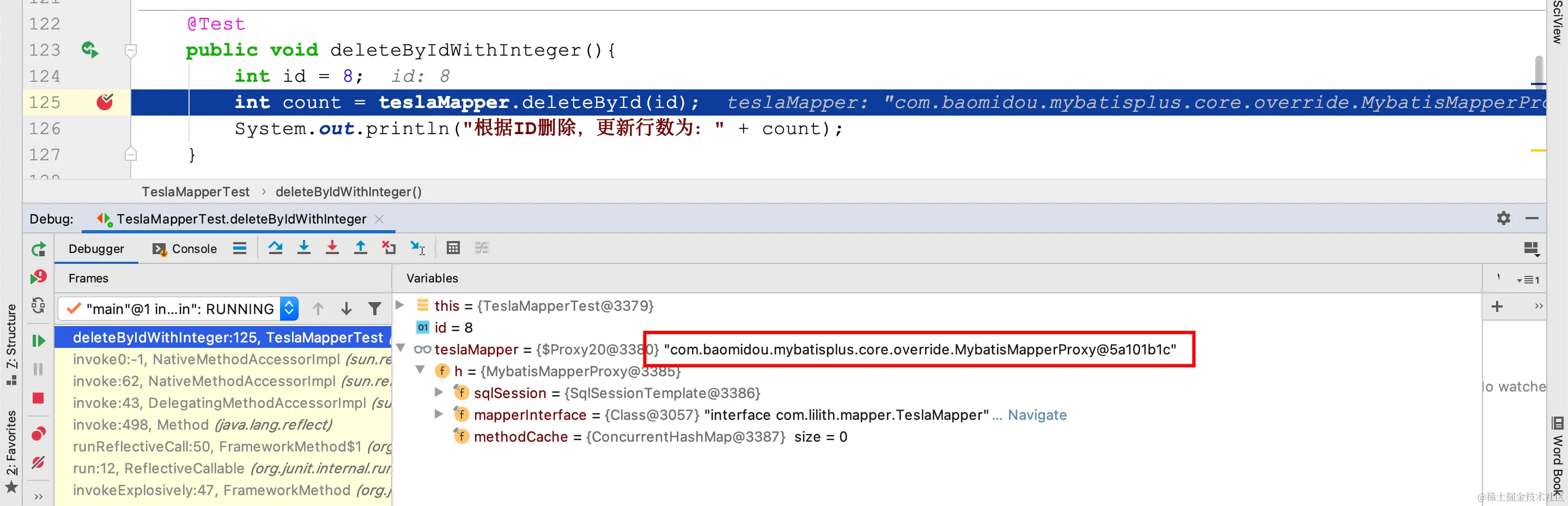Screen dimensions: 1568x506
Task: Click the restore layout icon in the toolbar
Action: (x=1531, y=249)
